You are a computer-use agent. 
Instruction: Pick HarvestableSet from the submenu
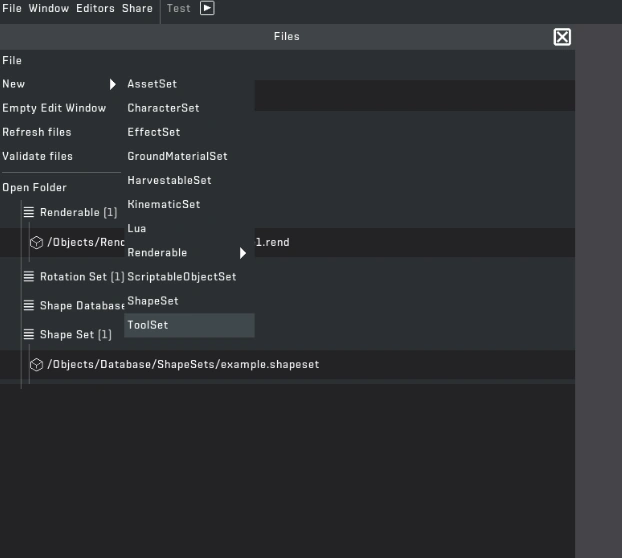coord(169,180)
